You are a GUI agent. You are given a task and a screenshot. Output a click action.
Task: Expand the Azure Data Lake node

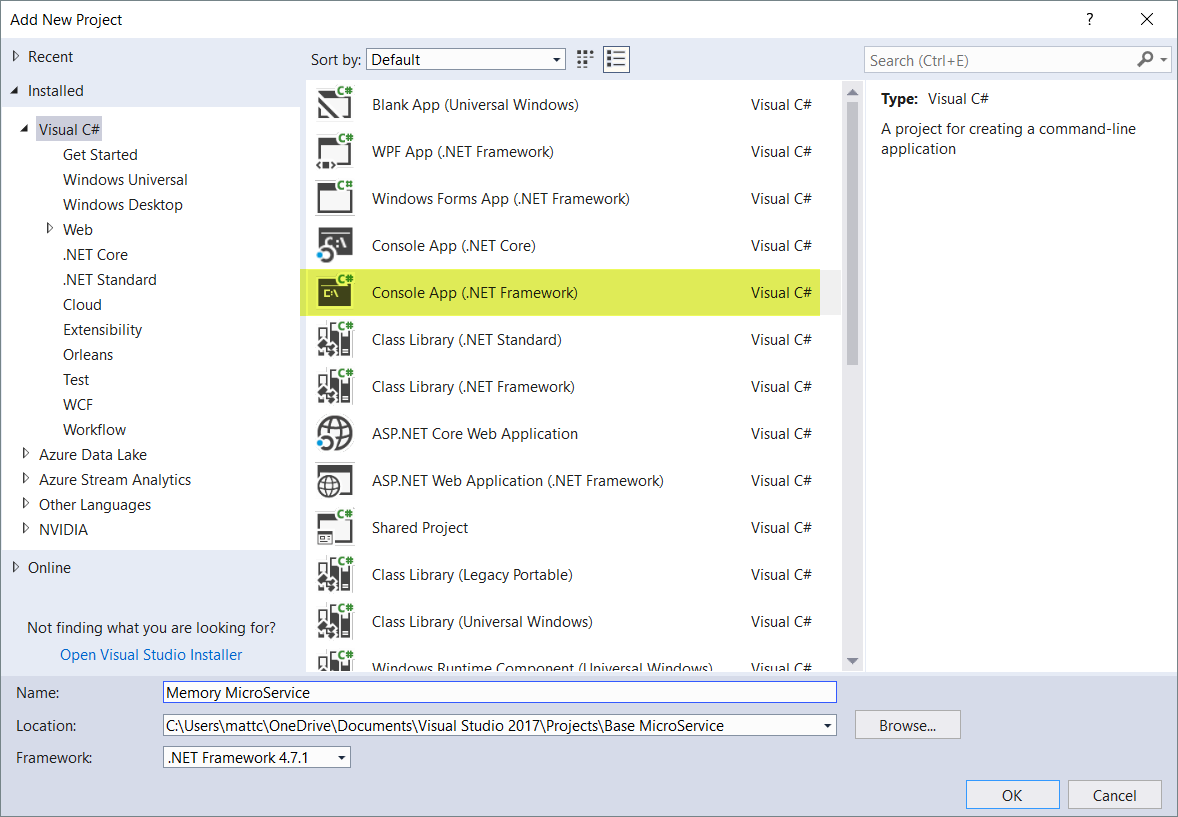[x=26, y=454]
